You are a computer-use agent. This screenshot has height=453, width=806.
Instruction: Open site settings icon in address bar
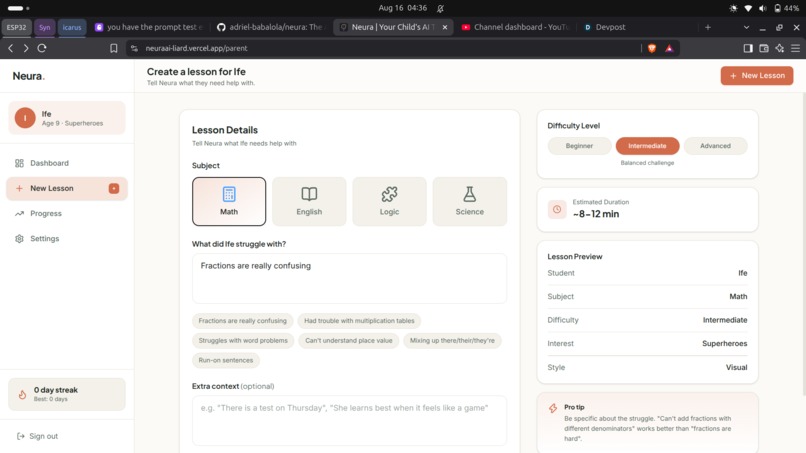tap(134, 48)
